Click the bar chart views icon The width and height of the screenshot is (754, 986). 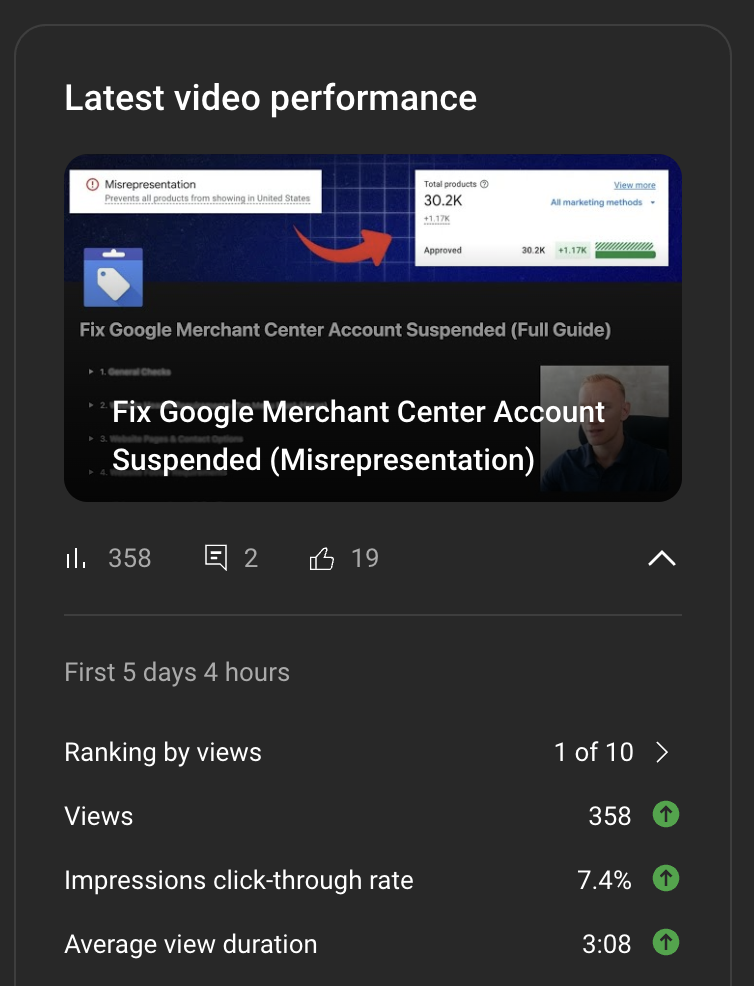click(x=75, y=558)
